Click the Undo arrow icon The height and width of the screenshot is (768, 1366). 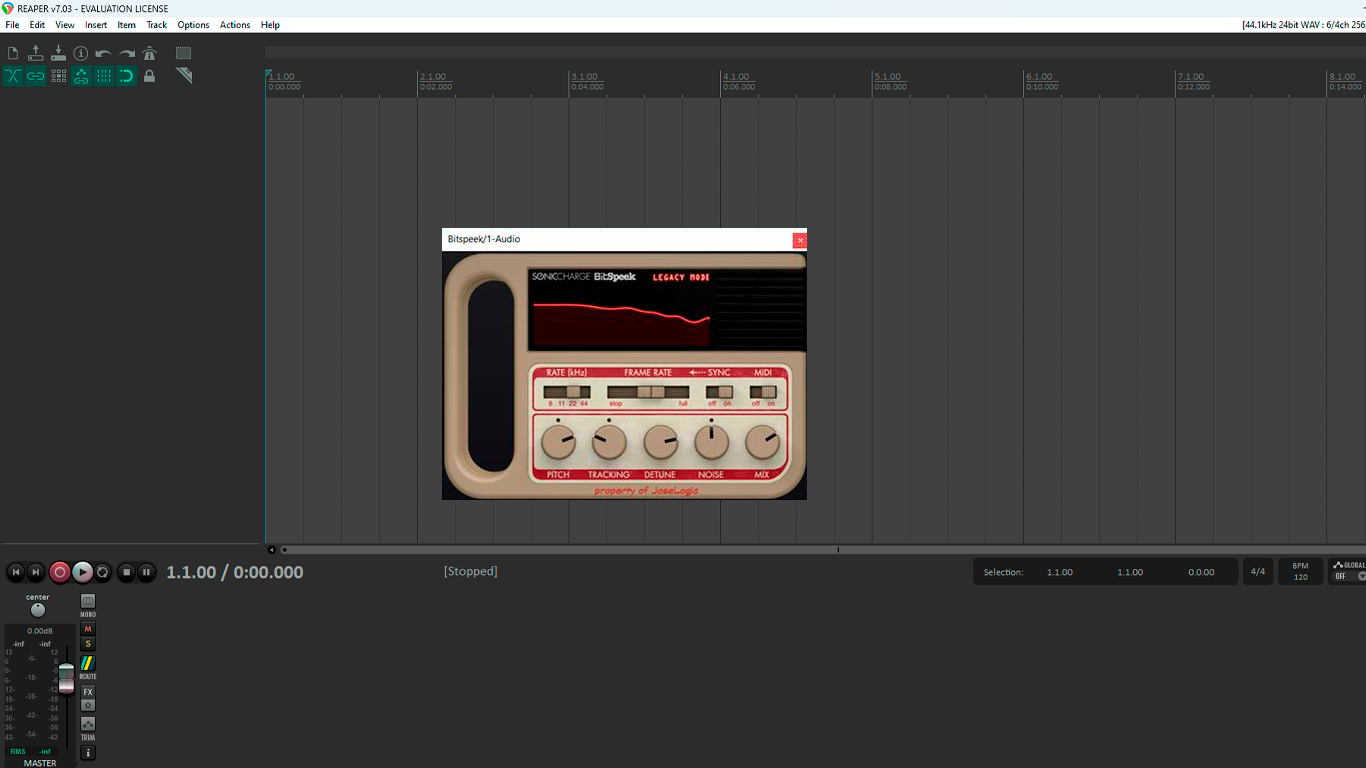103,53
